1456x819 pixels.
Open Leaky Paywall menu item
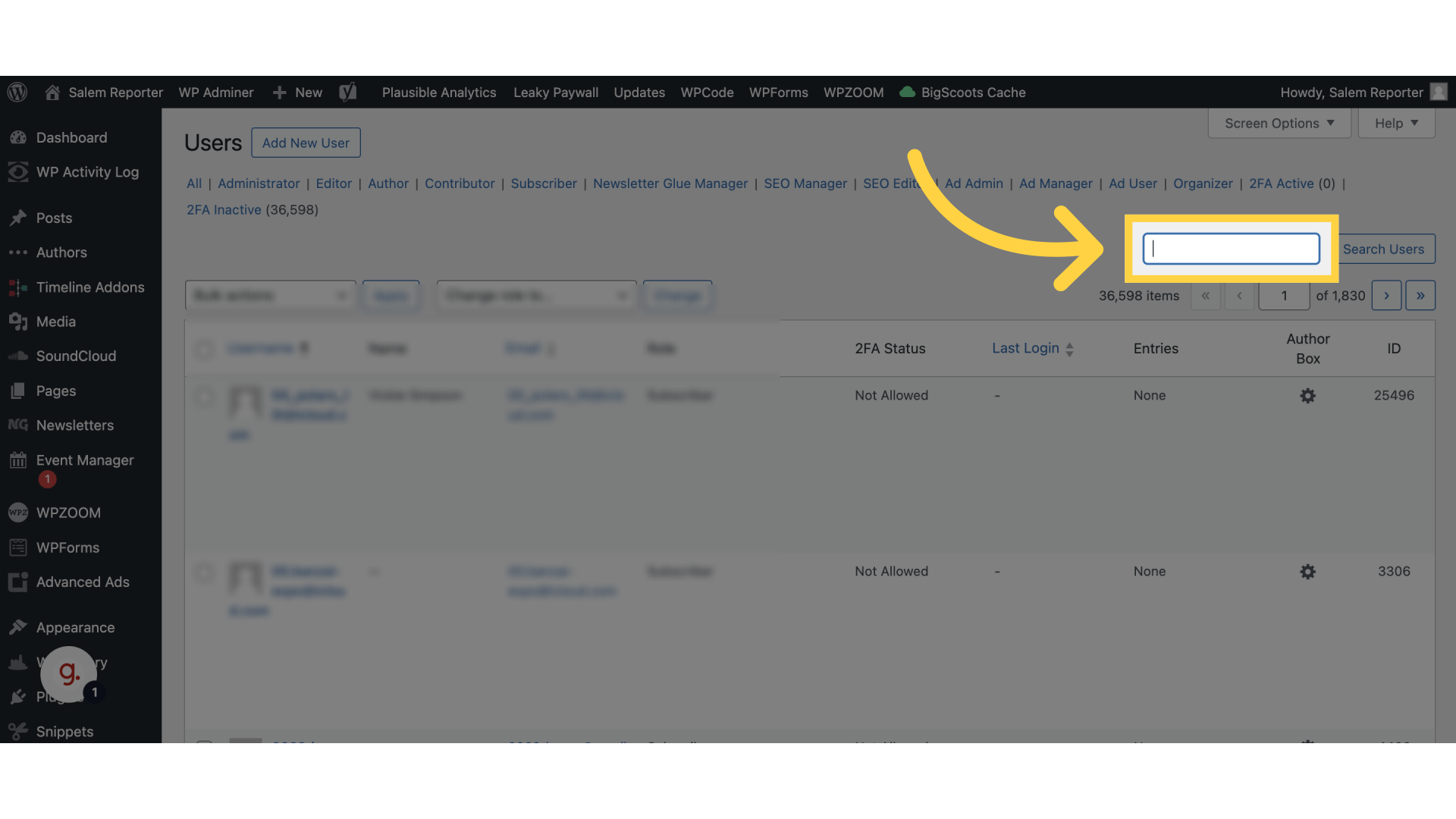coord(555,92)
